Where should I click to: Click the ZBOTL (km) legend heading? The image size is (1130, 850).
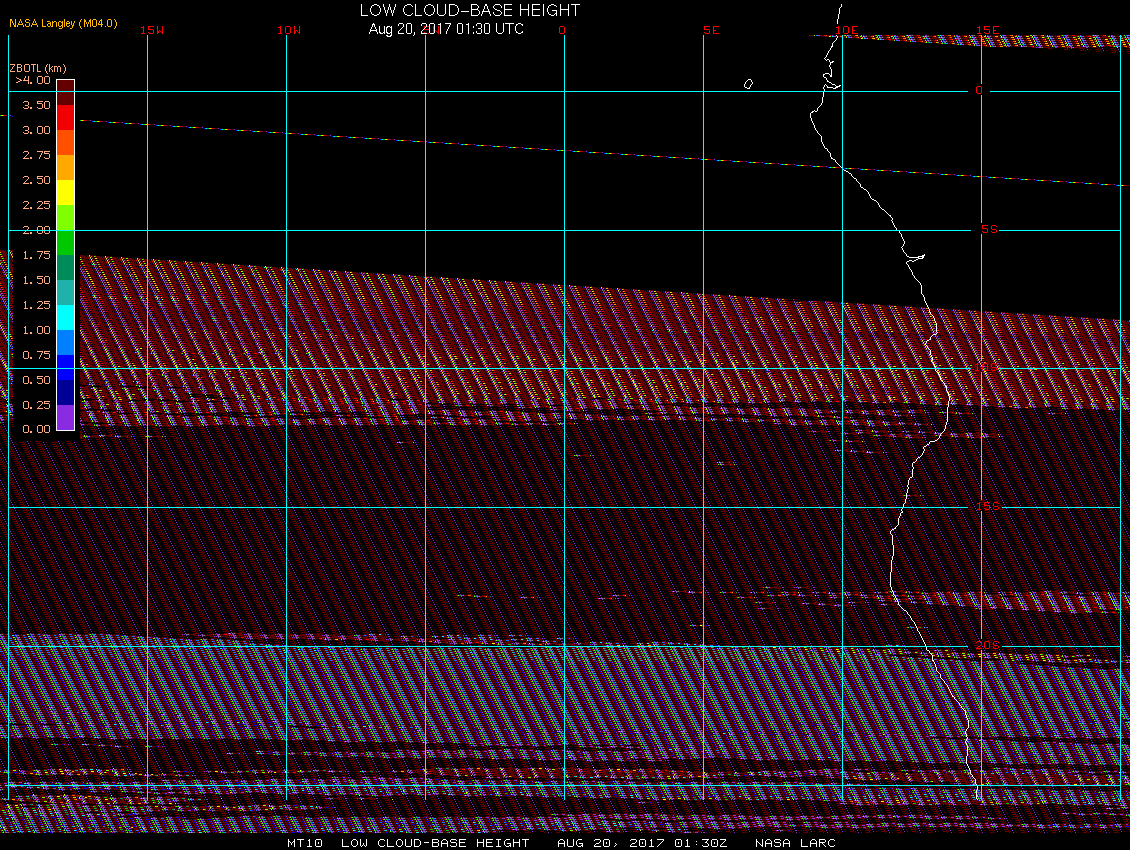point(37,68)
